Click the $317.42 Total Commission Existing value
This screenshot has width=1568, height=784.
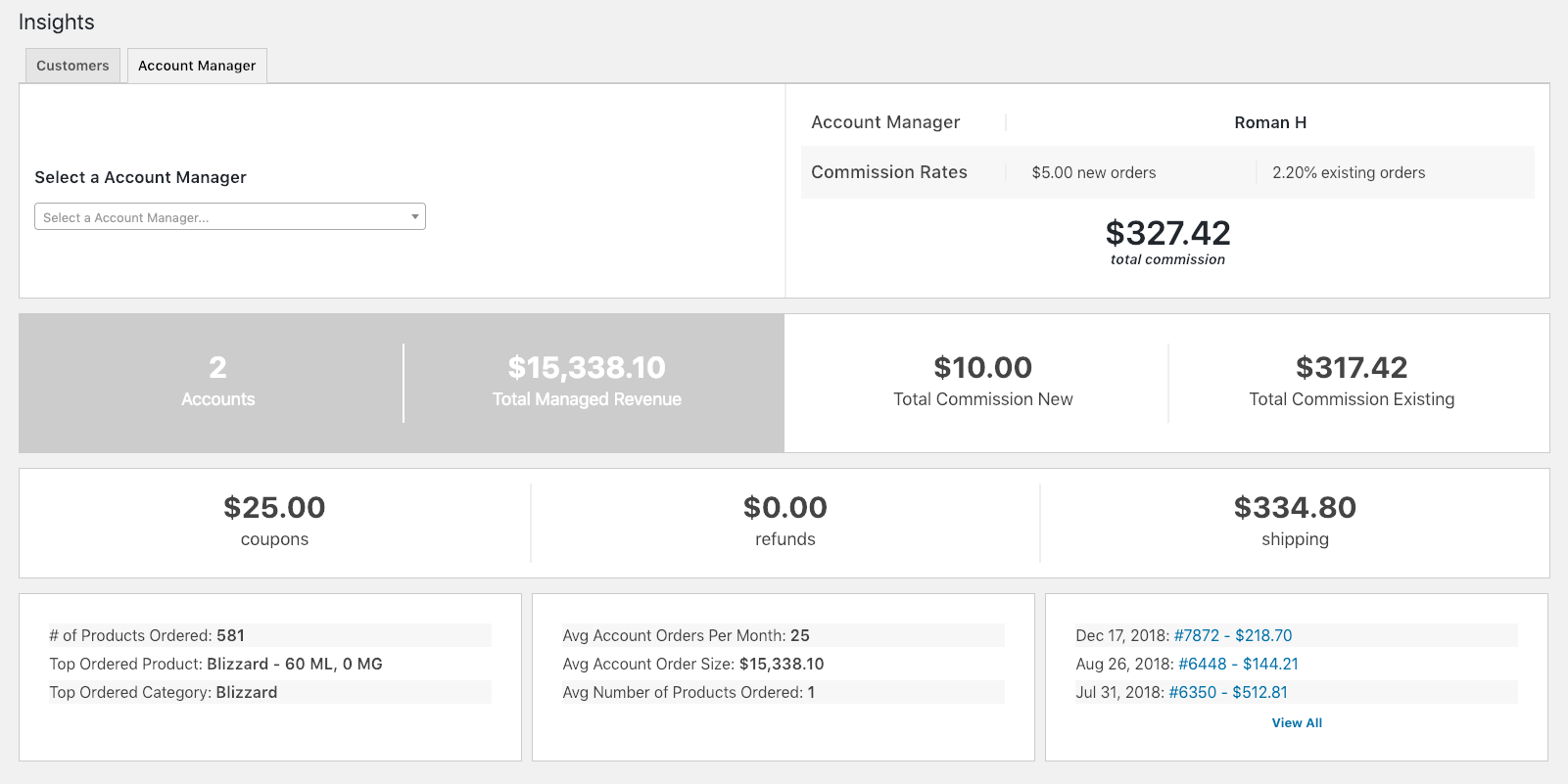(1352, 367)
